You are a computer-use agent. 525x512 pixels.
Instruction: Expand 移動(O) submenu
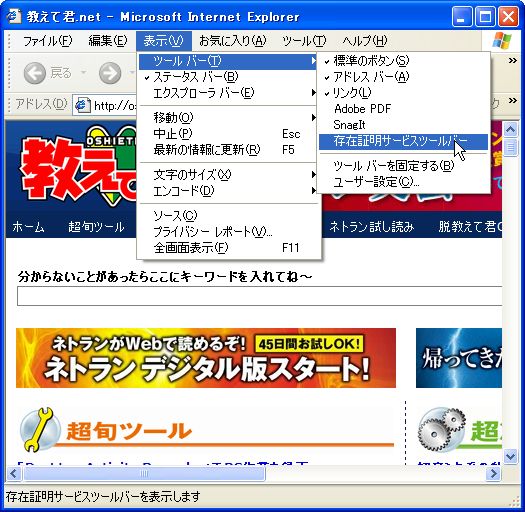[228, 118]
